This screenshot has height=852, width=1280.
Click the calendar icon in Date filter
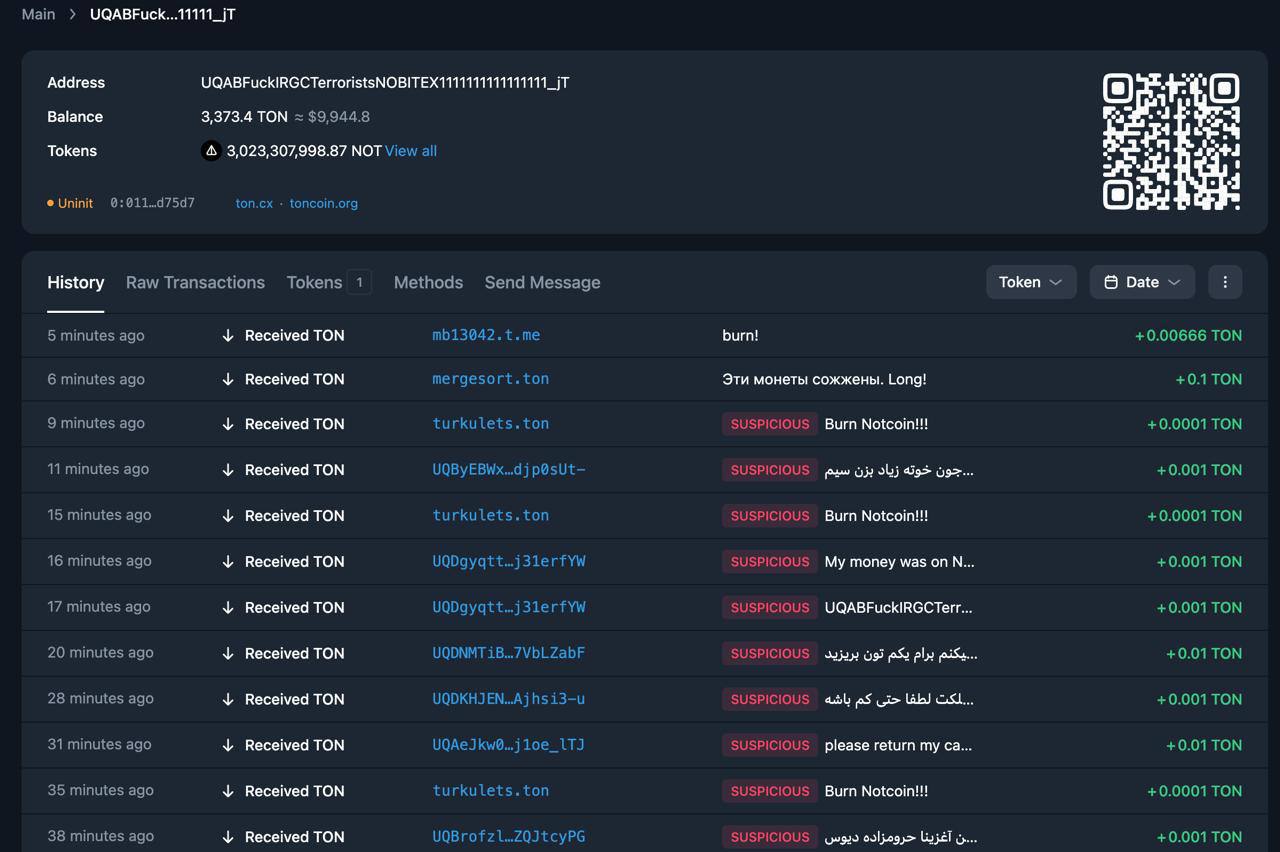(1110, 282)
